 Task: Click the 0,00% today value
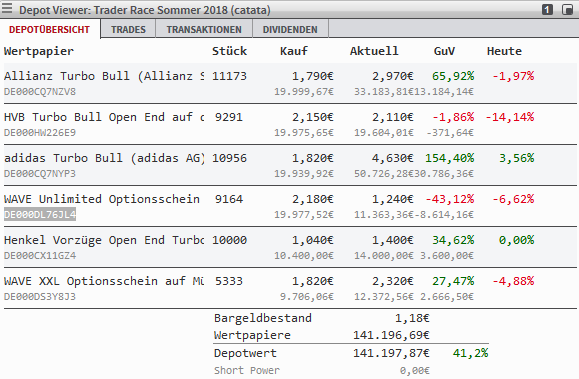point(517,240)
